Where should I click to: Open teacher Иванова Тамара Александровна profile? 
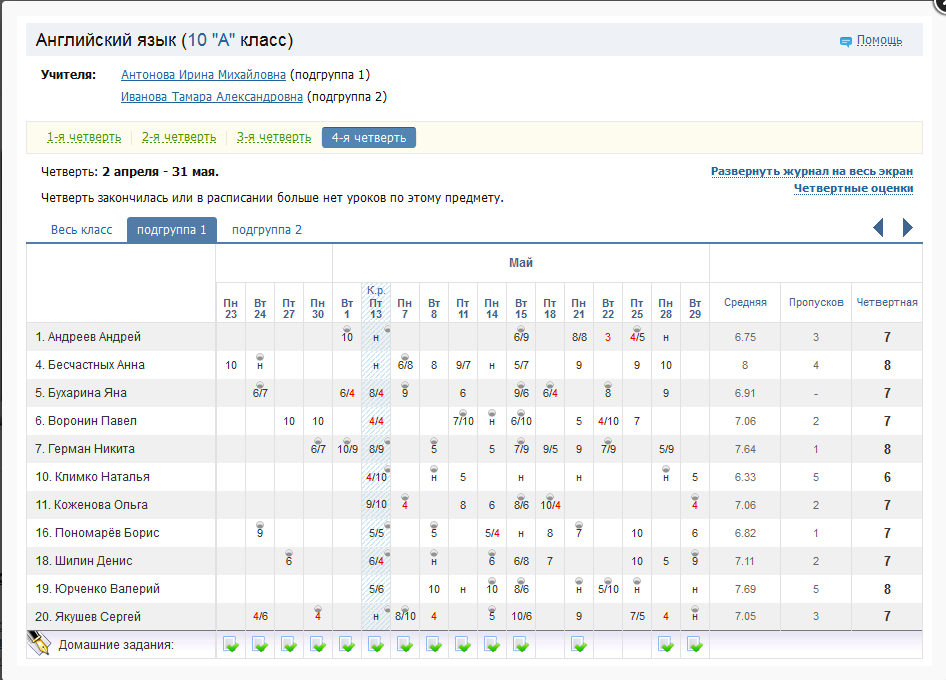tap(212, 97)
